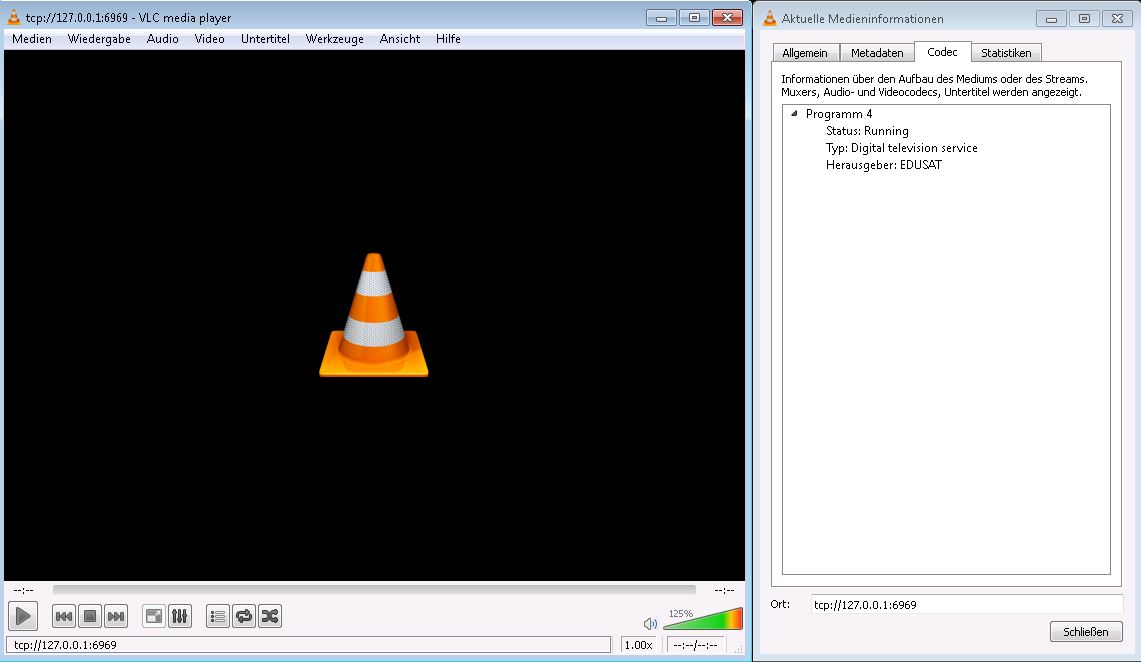Minimize the Aktuelle Medieninformationen window
This screenshot has height=662, width=1141.
pos(1051,19)
